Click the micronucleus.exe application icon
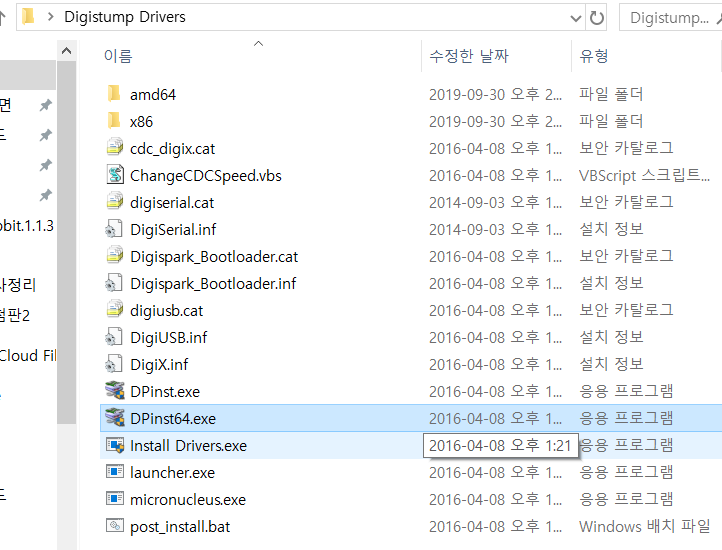Viewport: 722px width, 550px height. pyautogui.click(x=114, y=499)
